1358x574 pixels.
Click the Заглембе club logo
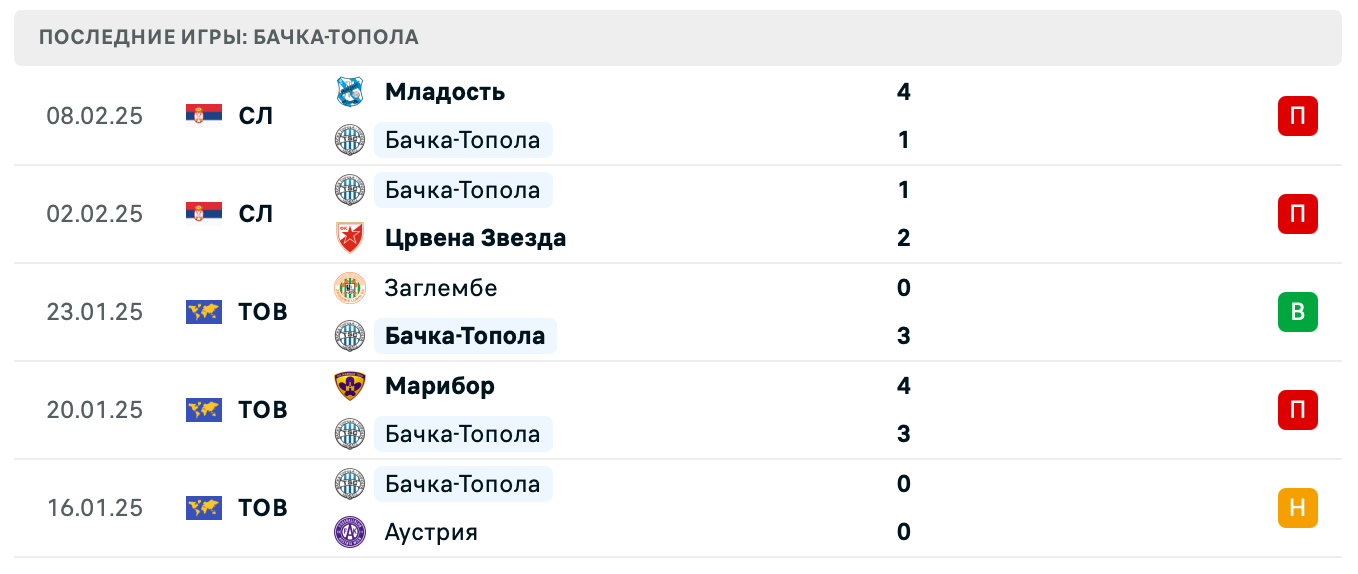click(x=349, y=288)
